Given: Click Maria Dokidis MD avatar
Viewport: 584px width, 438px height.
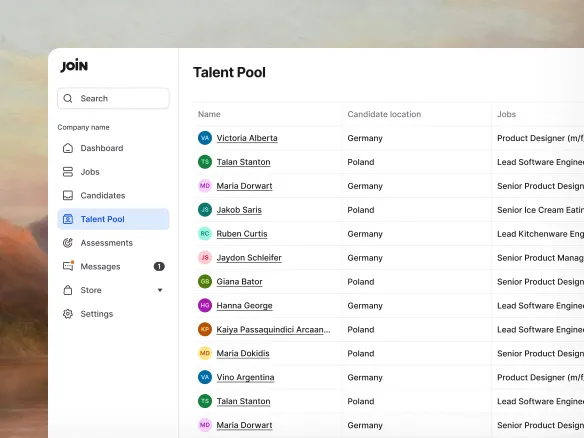Looking at the screenshot, I should pyautogui.click(x=205, y=353).
